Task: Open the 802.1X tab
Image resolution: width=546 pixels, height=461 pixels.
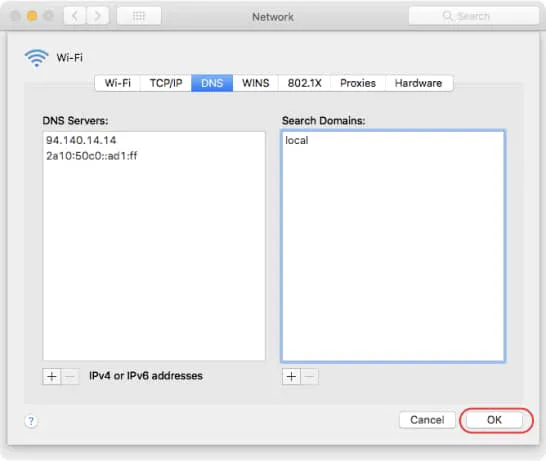Action: point(304,83)
